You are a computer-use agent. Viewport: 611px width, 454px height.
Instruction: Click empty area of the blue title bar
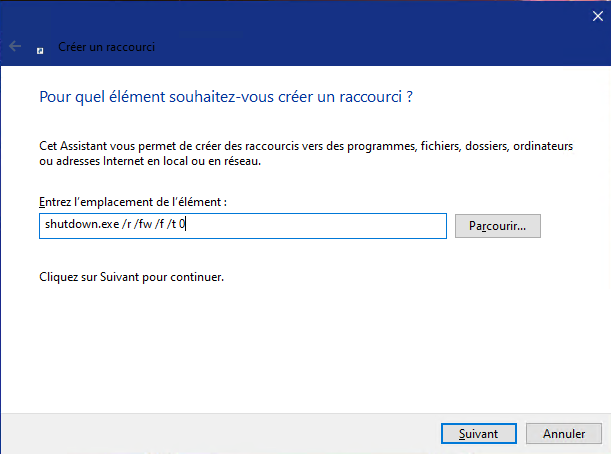(351, 35)
